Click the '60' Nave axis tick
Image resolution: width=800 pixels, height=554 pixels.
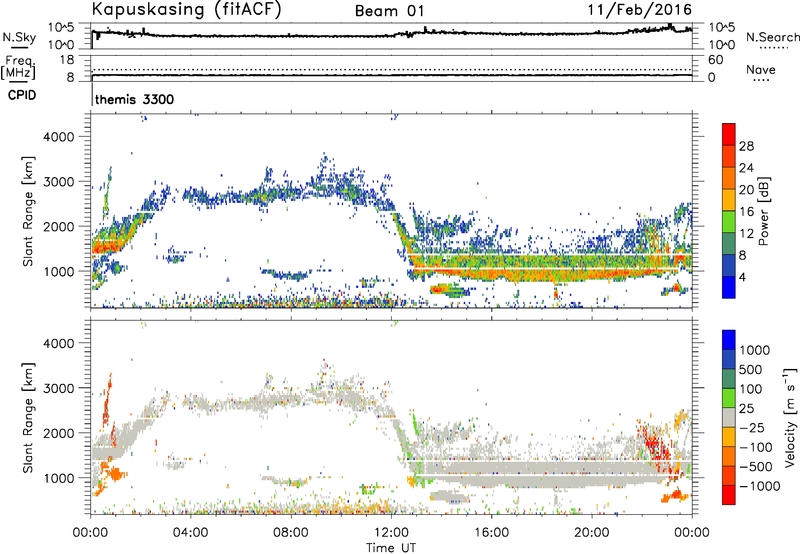[x=715, y=60]
